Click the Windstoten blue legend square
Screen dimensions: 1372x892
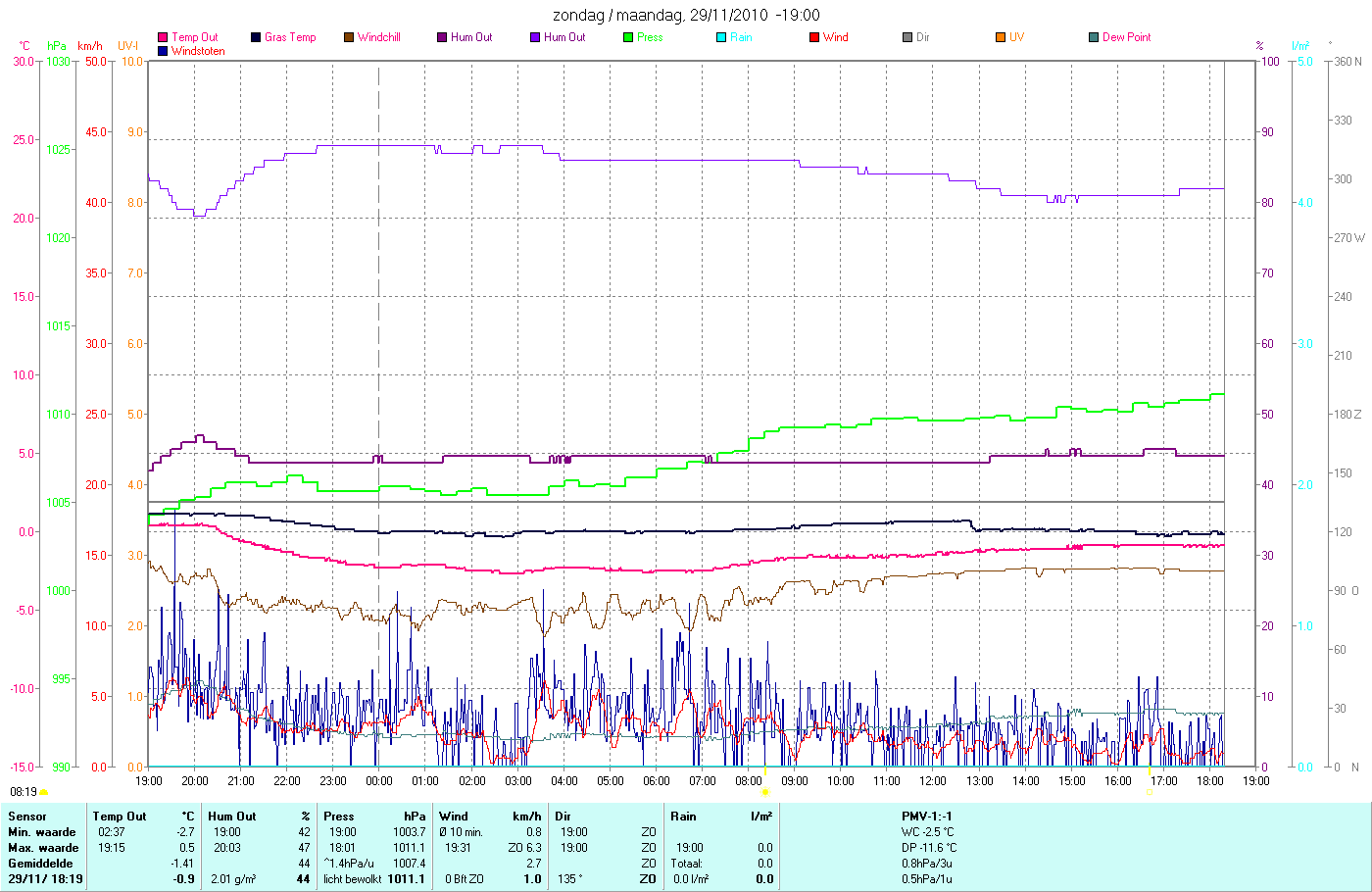163,51
